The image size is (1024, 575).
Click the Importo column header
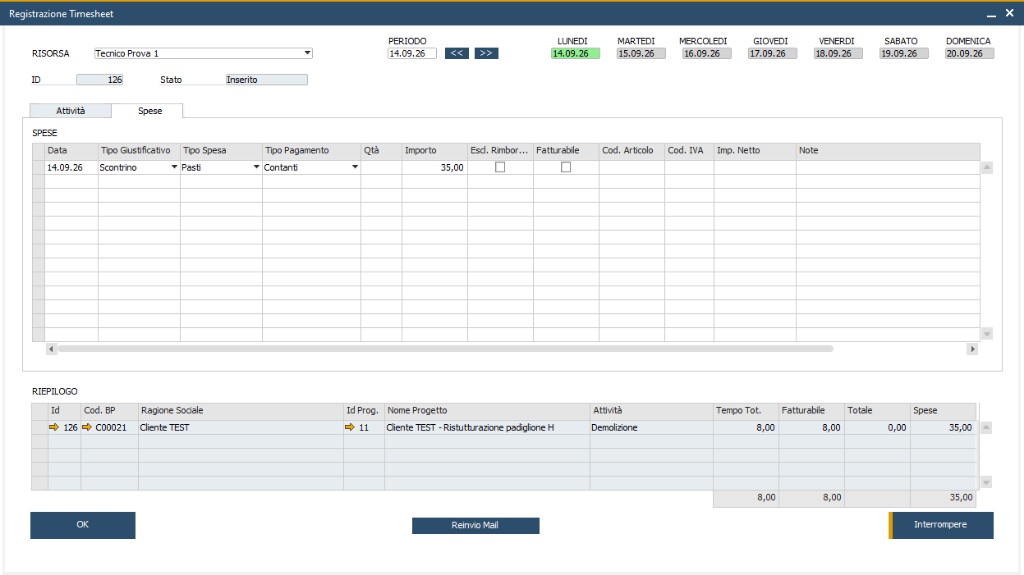[434, 150]
